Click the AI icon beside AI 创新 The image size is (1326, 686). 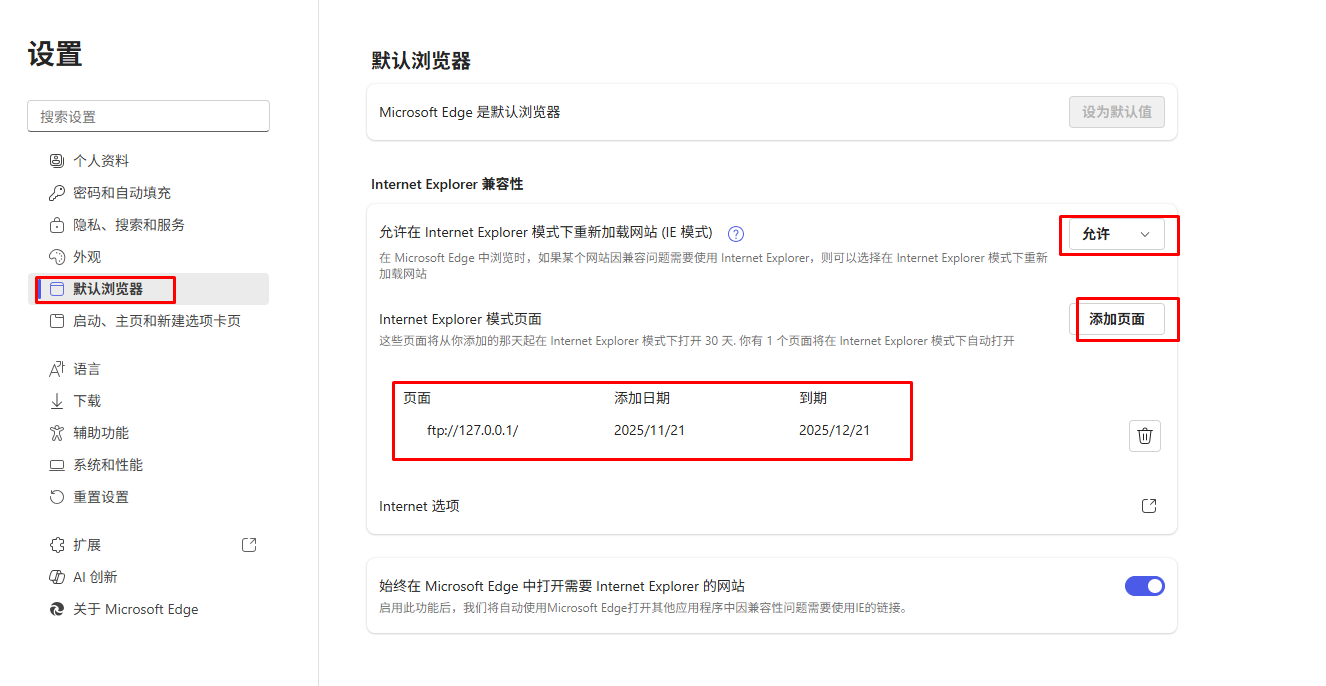click(57, 577)
